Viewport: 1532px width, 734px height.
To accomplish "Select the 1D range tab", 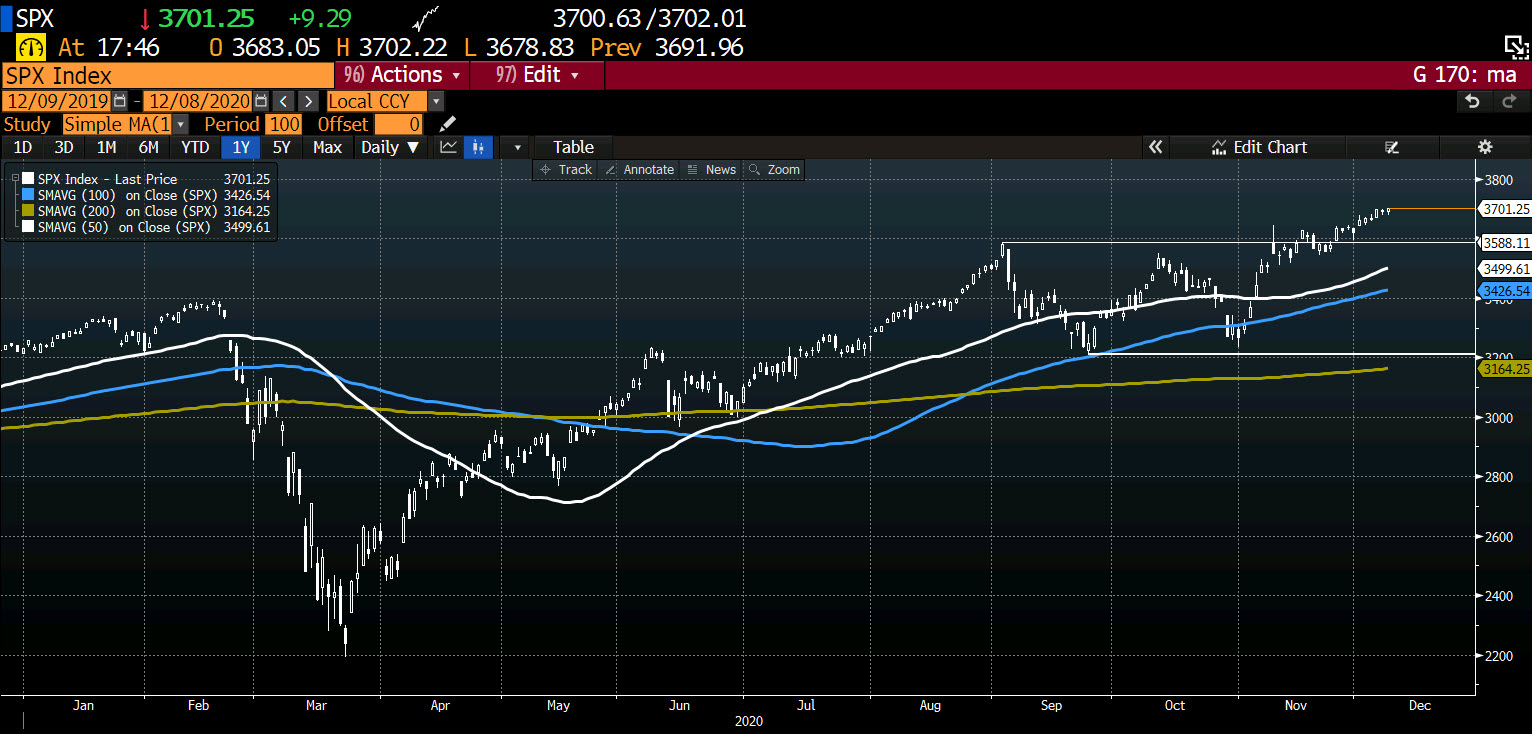I will (22, 147).
